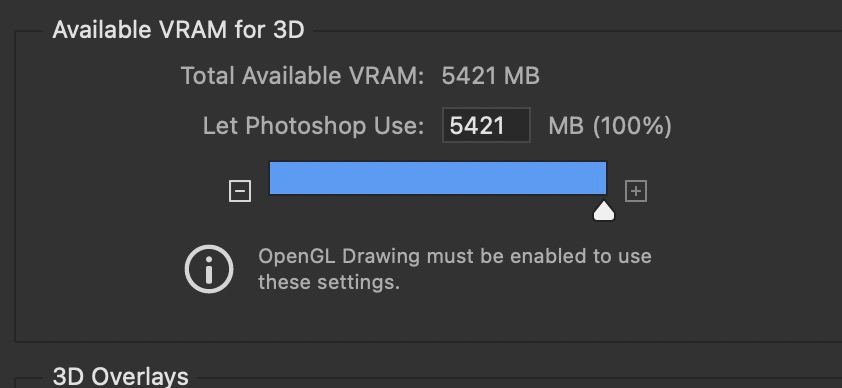Click the 5421 MB total VRAM readout
The width and height of the screenshot is (842, 388).
490,76
